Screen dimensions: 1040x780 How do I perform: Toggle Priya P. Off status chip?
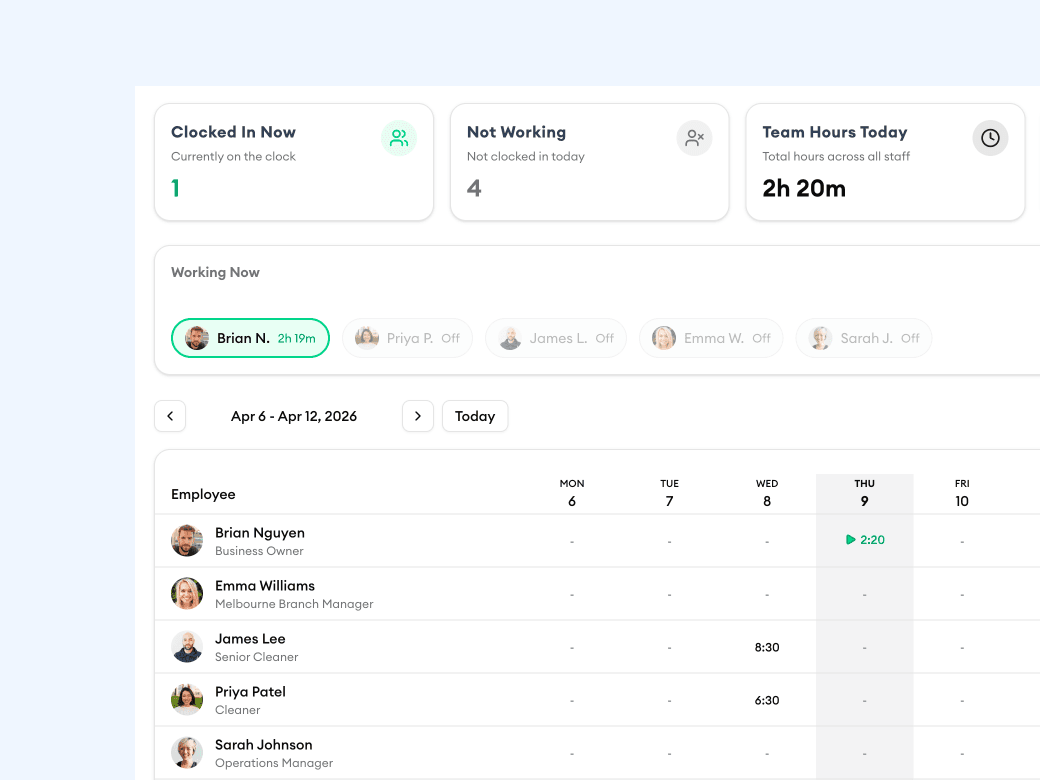407,338
